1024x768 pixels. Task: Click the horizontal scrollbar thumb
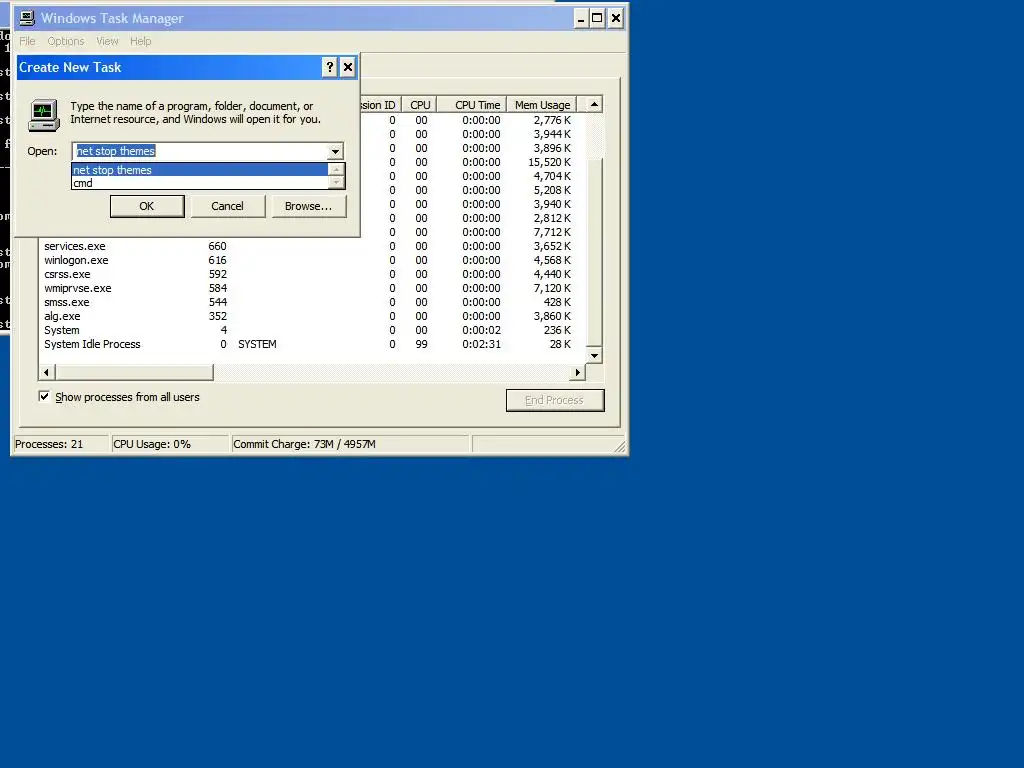tap(135, 372)
